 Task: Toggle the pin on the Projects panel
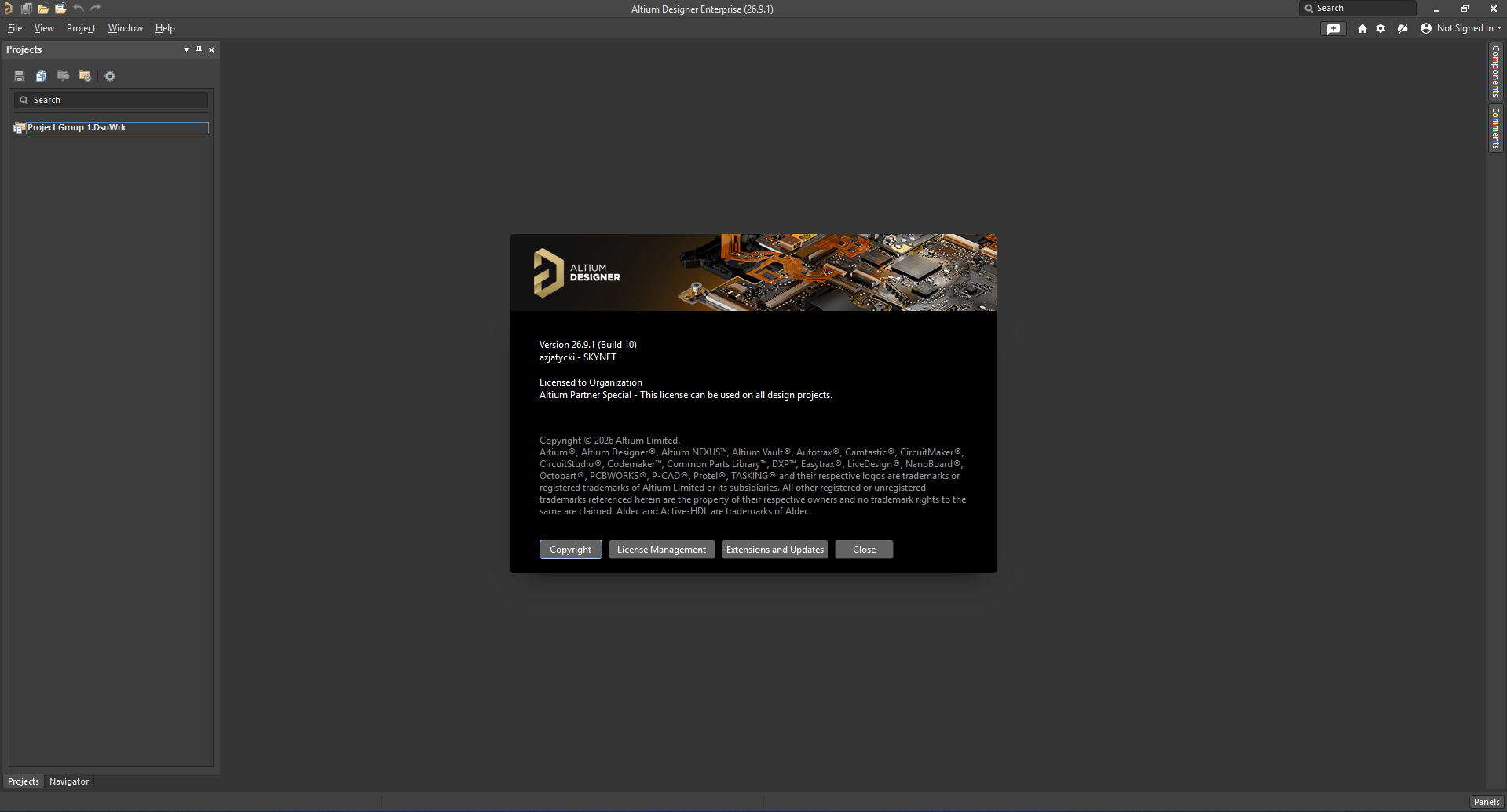[x=199, y=49]
